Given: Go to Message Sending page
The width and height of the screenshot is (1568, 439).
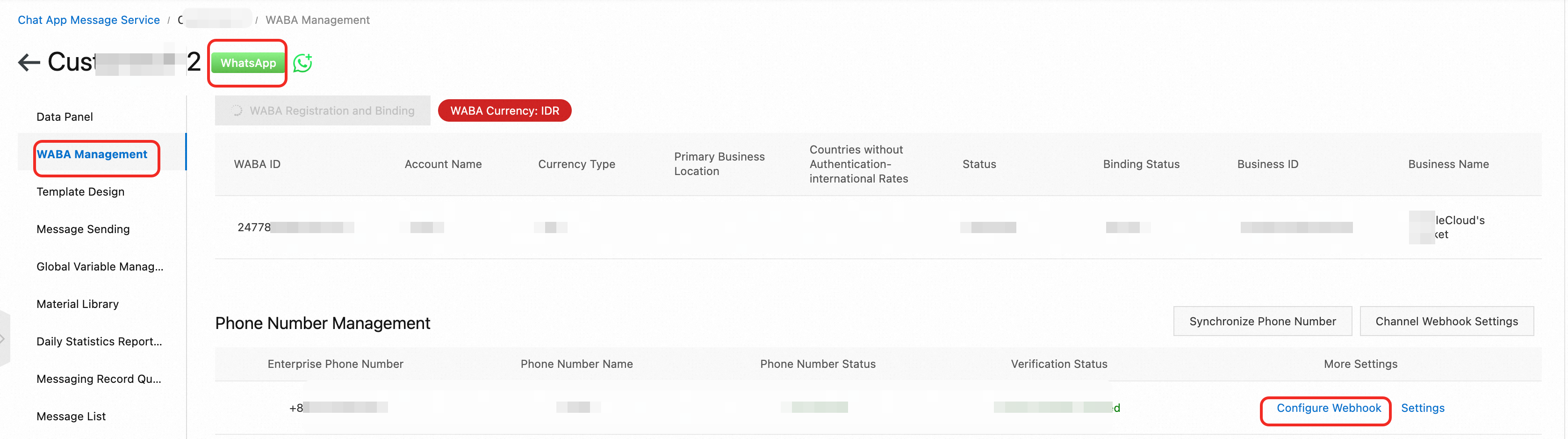Looking at the screenshot, I should [83, 229].
